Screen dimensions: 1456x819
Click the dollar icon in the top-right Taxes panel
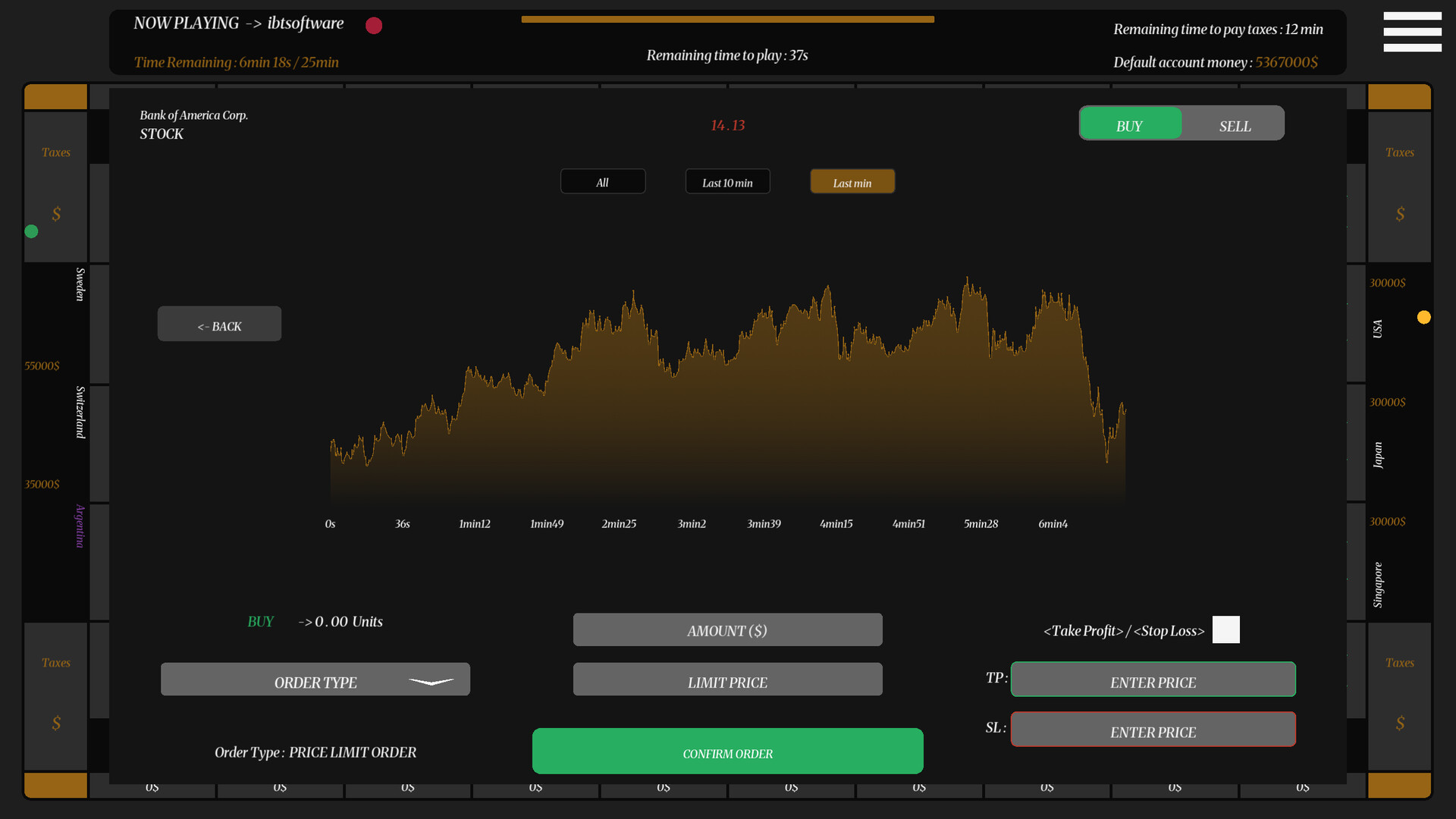[x=1400, y=214]
